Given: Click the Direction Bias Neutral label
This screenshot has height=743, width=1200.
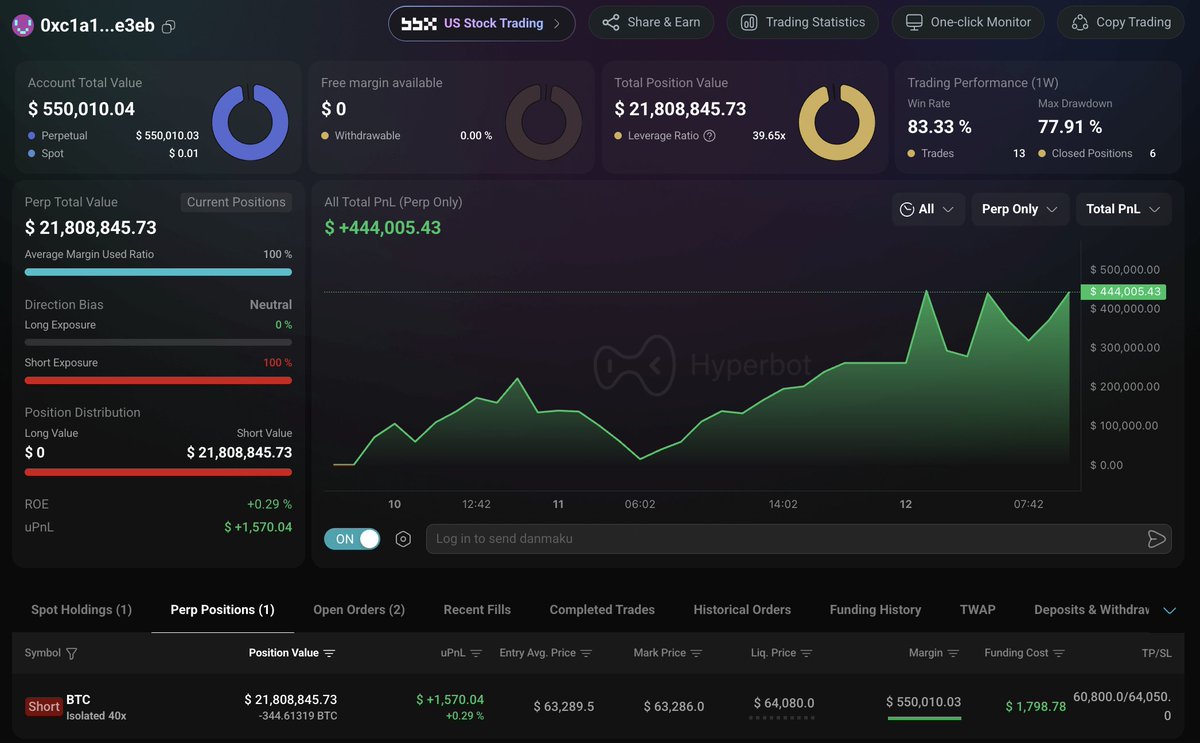Looking at the screenshot, I should (271, 304).
